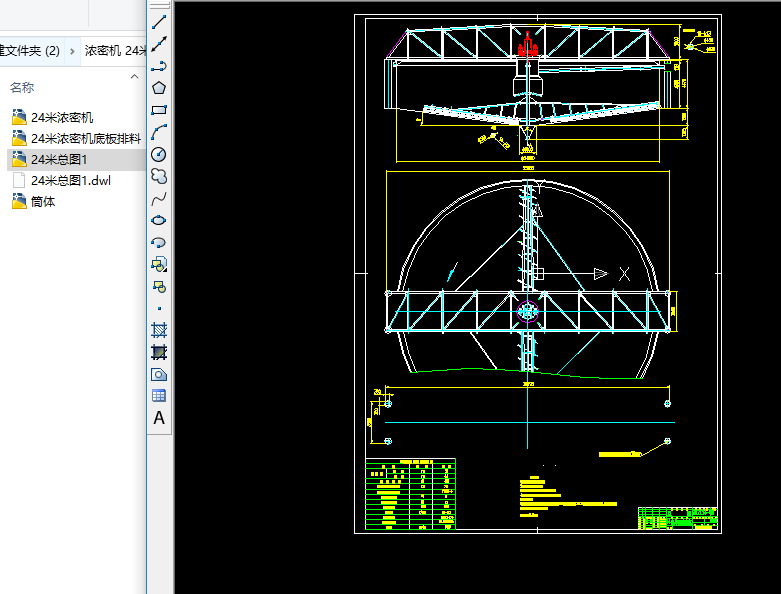Open the Insert Block tool
The image size is (781, 594).
[x=159, y=264]
